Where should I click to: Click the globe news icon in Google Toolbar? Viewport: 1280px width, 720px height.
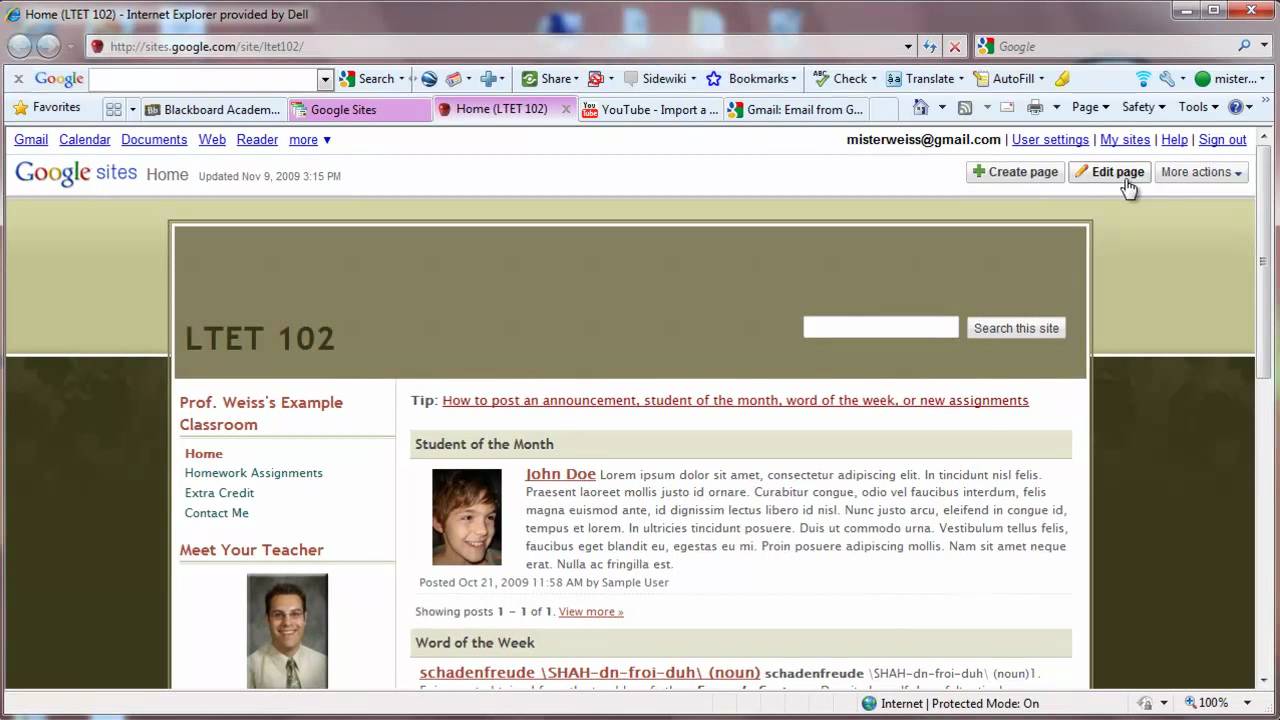pos(429,79)
